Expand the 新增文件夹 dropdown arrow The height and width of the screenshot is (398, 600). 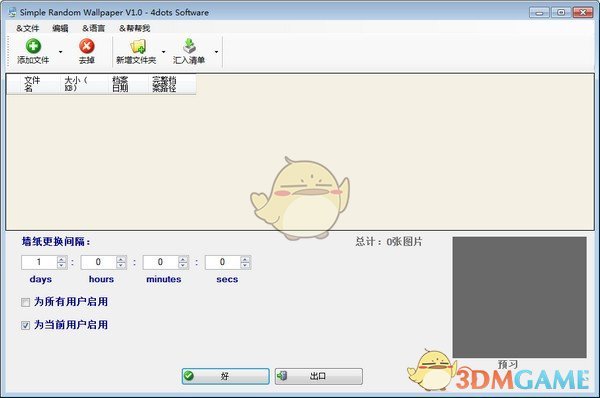(x=163, y=52)
